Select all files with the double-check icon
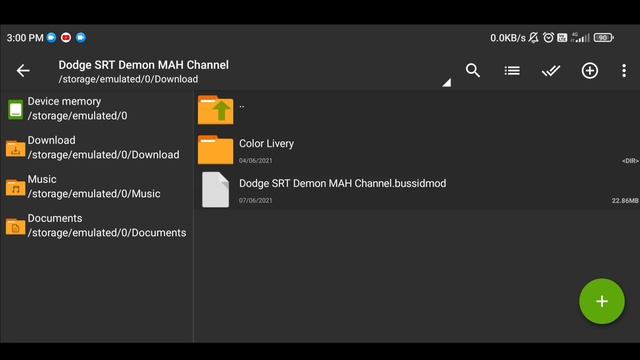This screenshot has width=640, height=360. click(551, 71)
